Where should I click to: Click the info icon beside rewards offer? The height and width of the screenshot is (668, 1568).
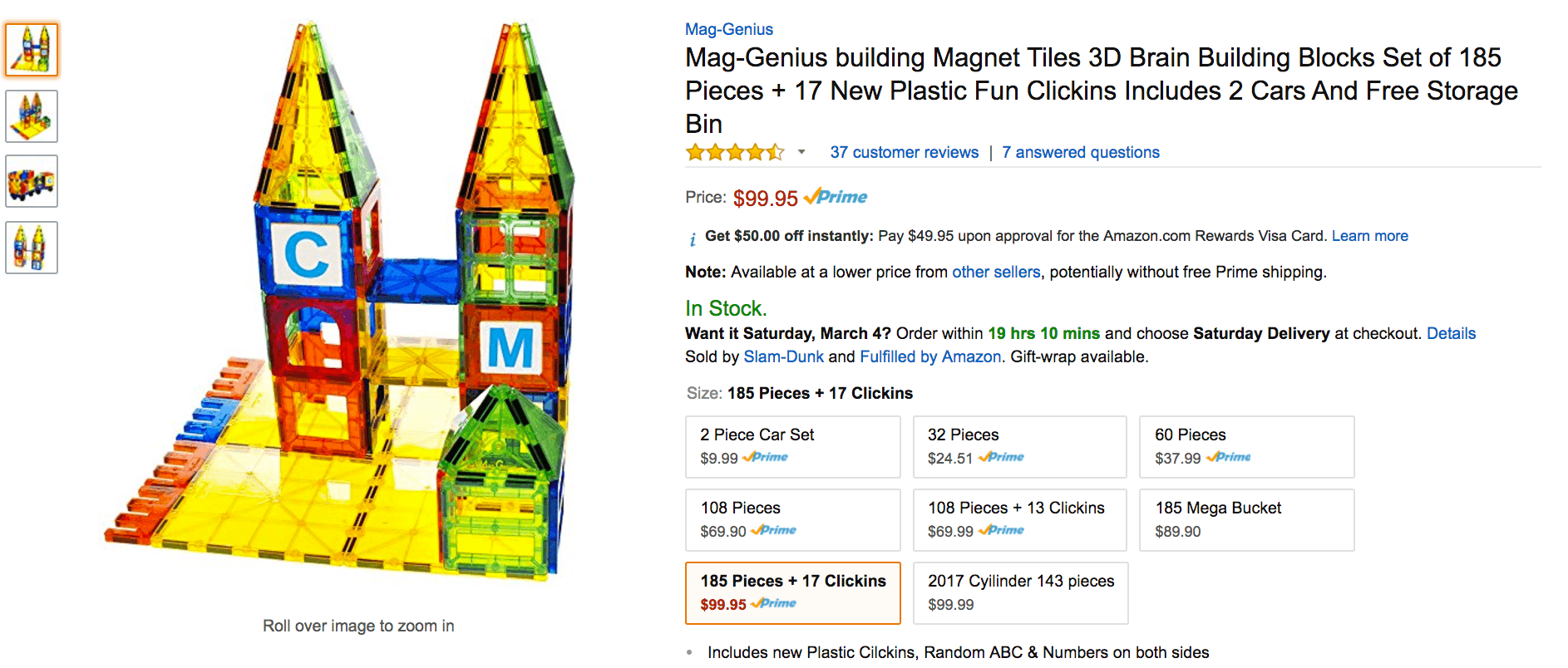pyautogui.click(x=693, y=239)
